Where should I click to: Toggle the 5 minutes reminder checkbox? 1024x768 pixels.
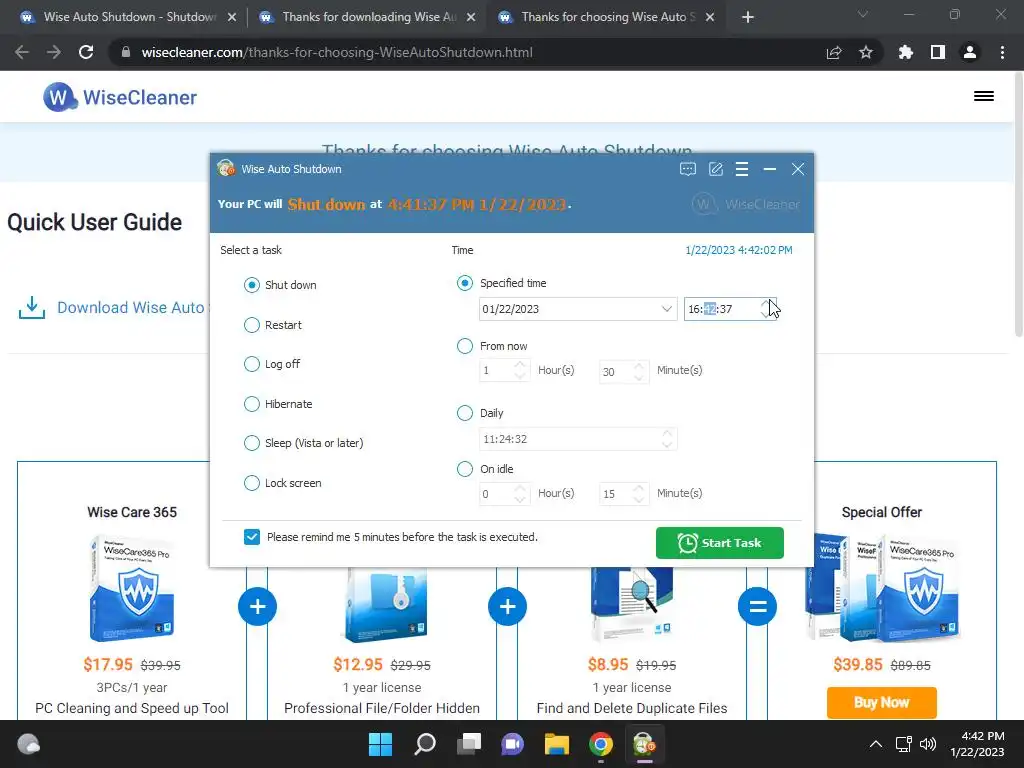point(252,537)
